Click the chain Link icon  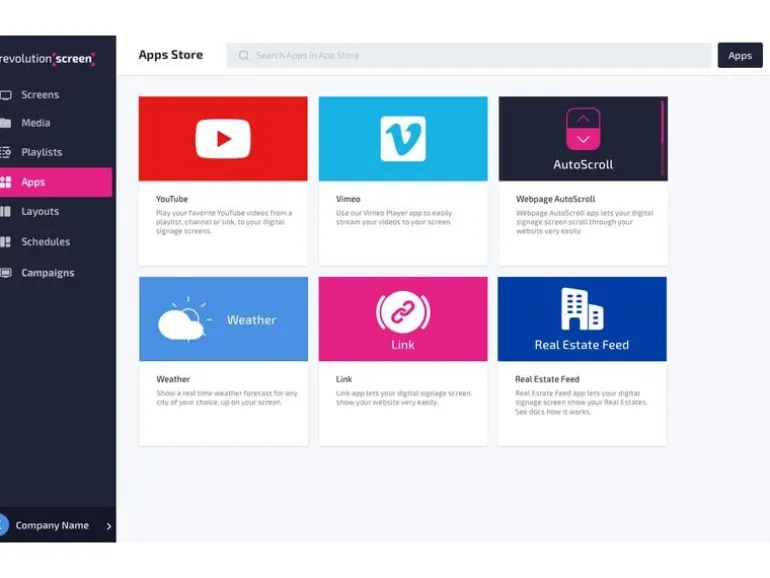(403, 312)
